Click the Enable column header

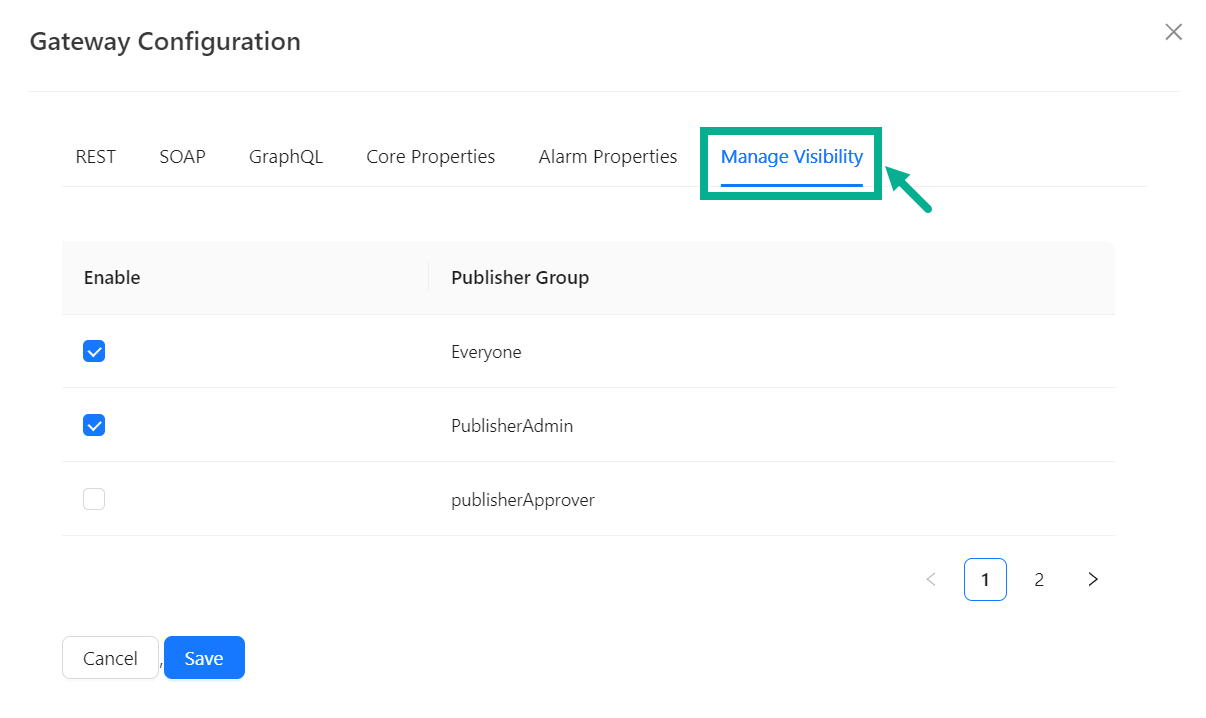click(112, 278)
